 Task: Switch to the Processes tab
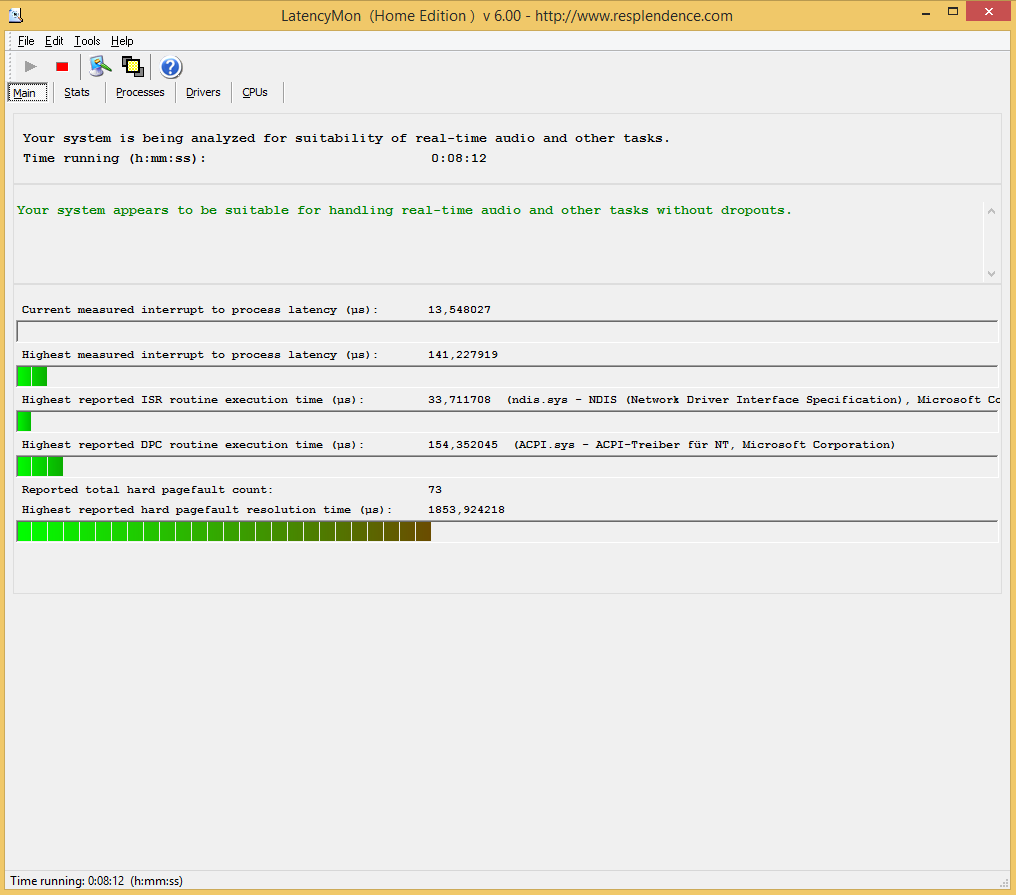tap(140, 92)
